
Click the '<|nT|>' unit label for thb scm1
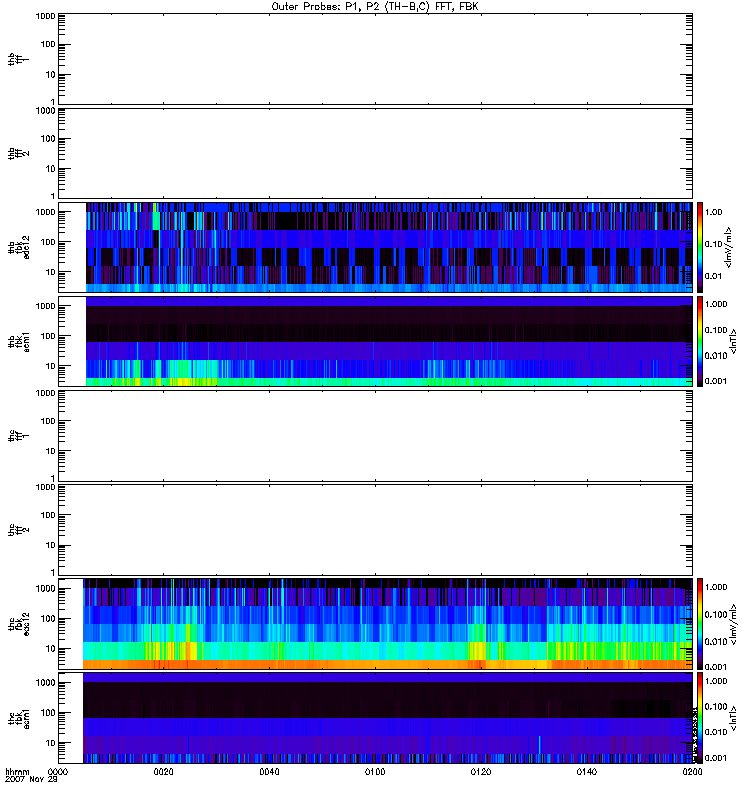click(733, 341)
